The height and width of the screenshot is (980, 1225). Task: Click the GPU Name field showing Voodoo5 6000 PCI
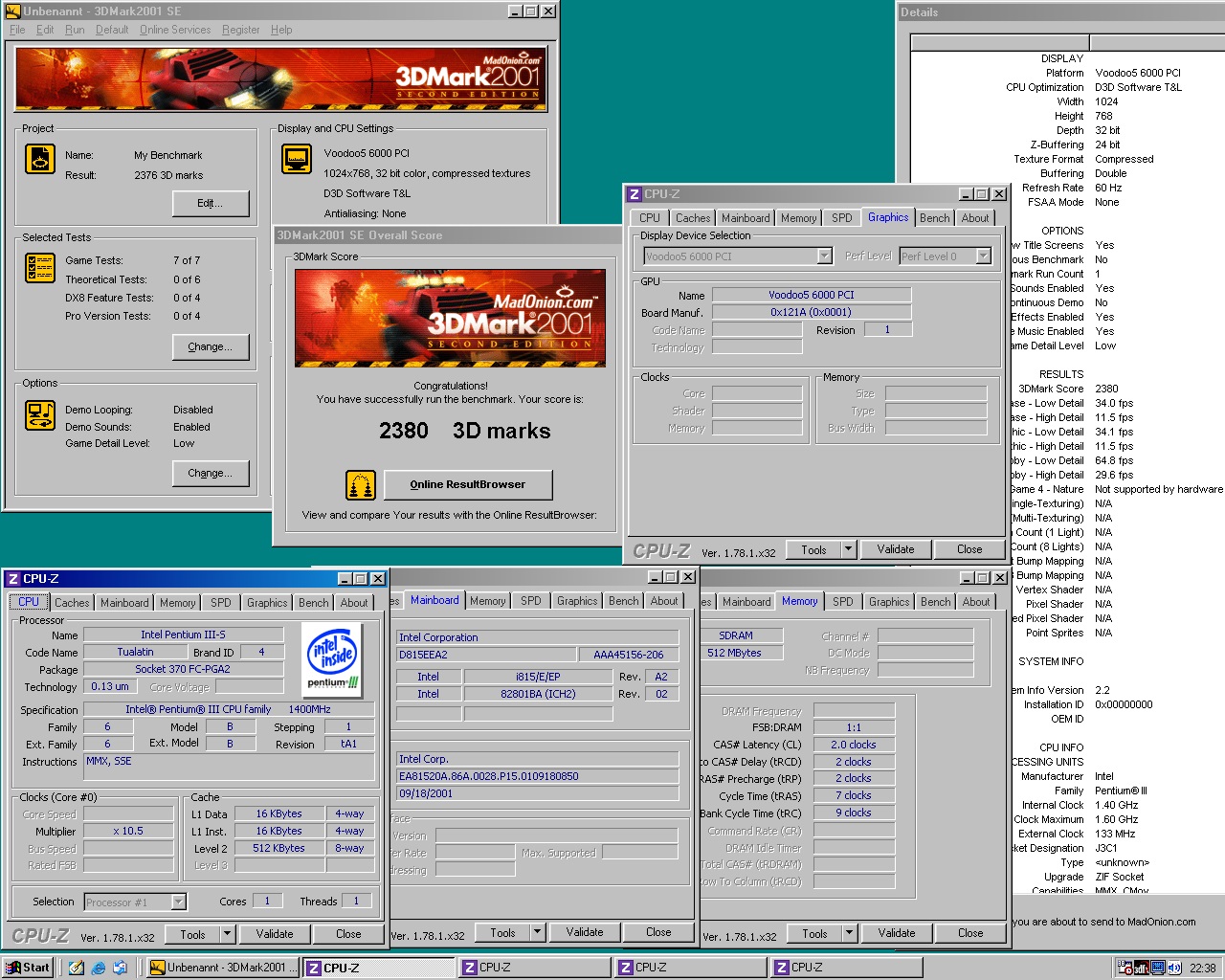pos(812,295)
